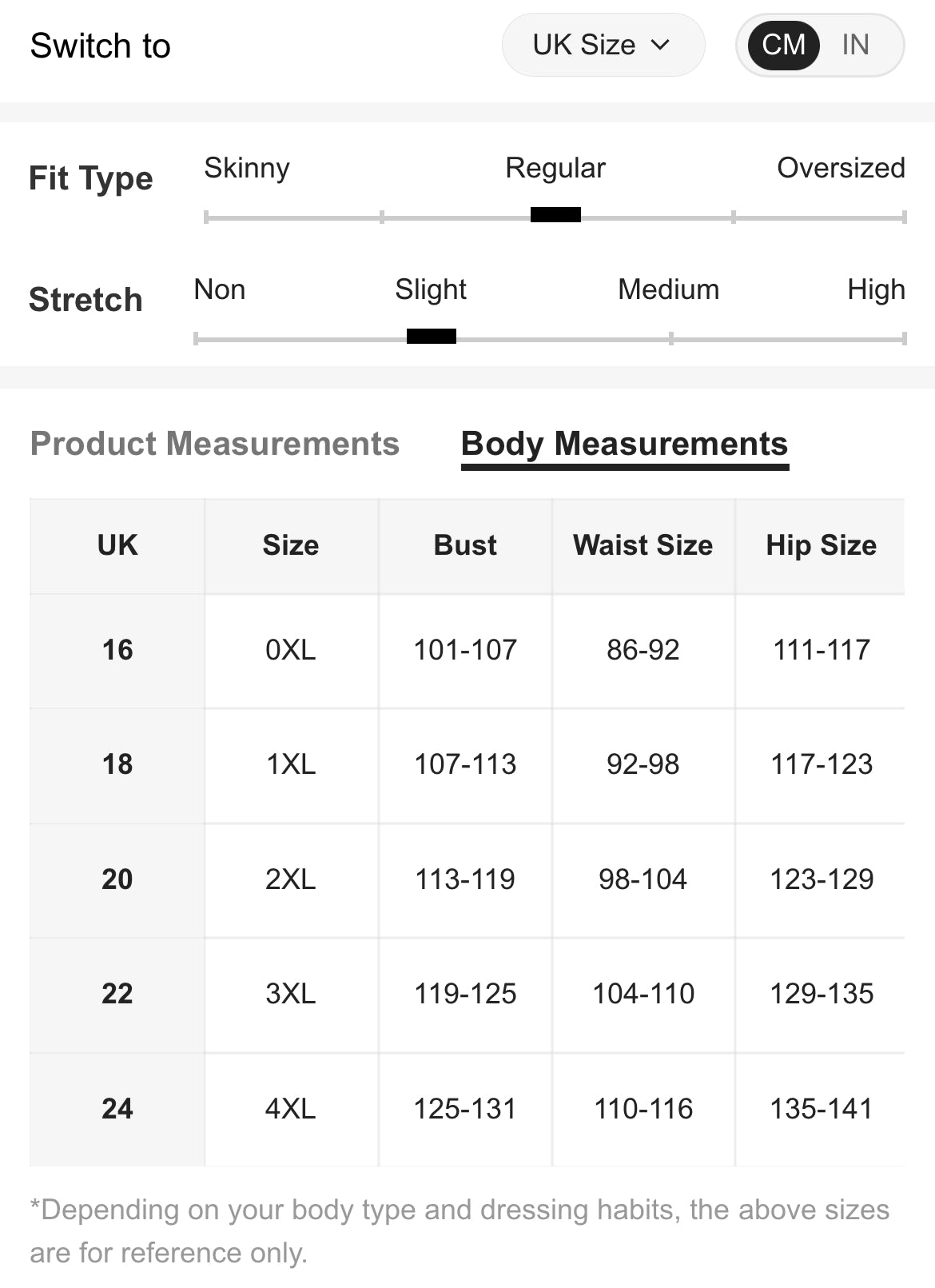Click the High stretch label
Viewport: 935px width, 1288px height.
tap(876, 289)
